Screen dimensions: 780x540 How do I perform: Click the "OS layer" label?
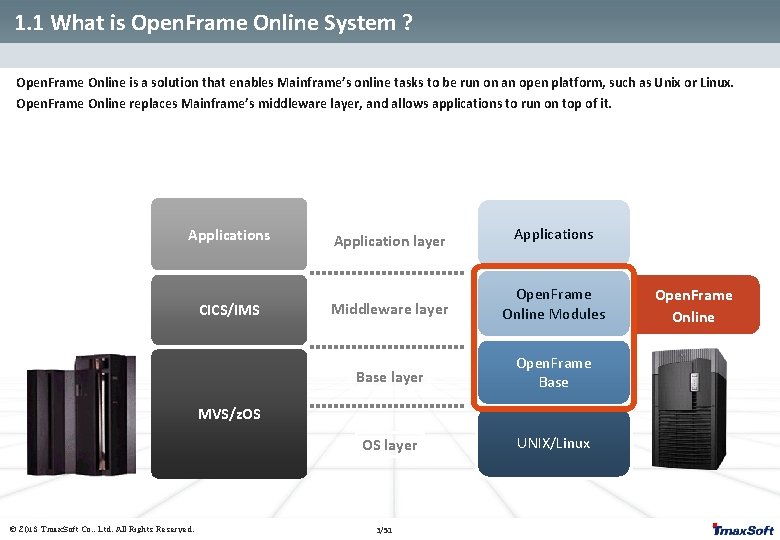point(390,445)
